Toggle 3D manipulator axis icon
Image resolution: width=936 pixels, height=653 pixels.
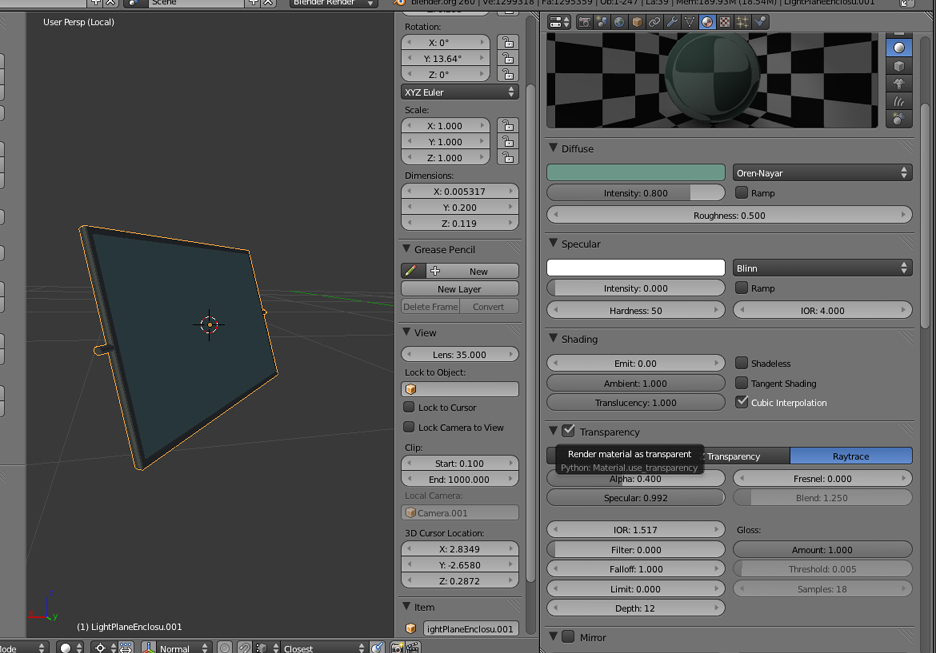148,648
